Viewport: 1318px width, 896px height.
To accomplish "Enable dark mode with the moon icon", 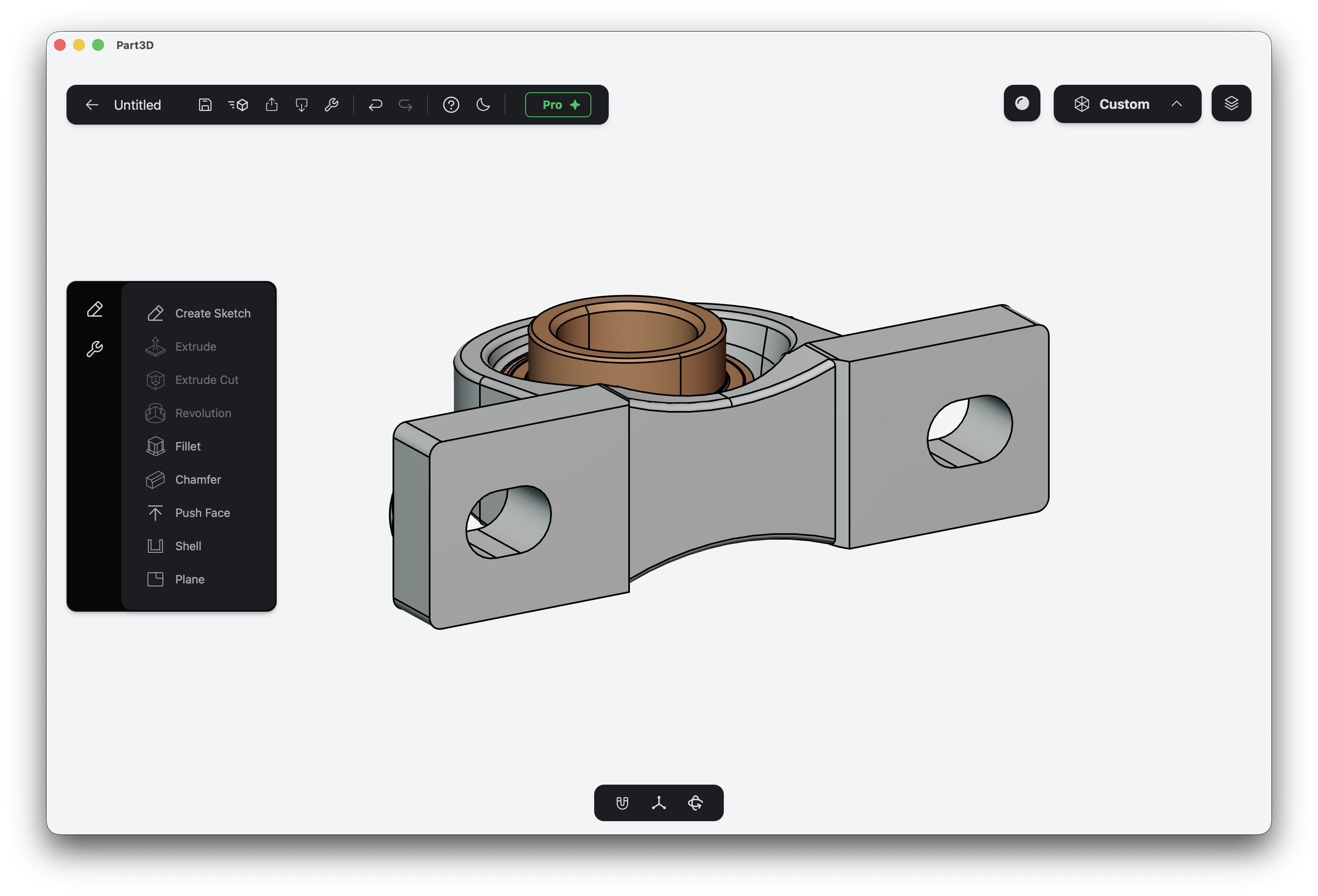I will 483,105.
